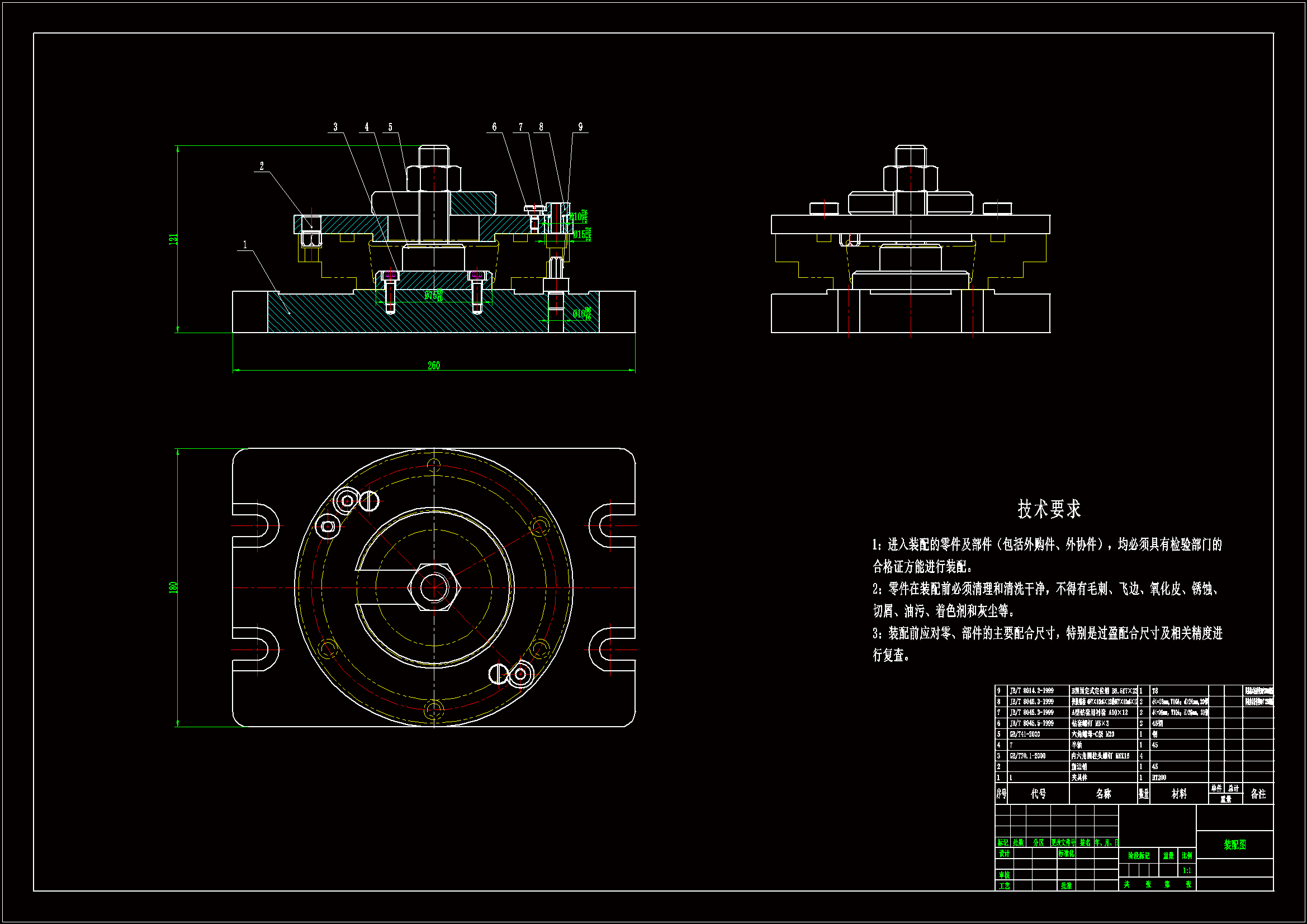Viewport: 1307px width, 924px height.
Task: Click 'A型钻套用衬套 A10×12' name cell
Action: 1100,713
